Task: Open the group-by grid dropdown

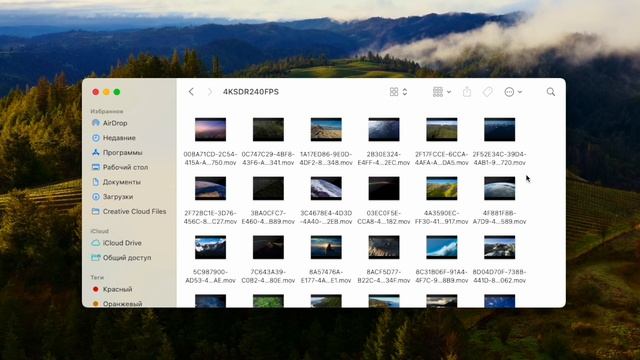Action: click(x=442, y=92)
